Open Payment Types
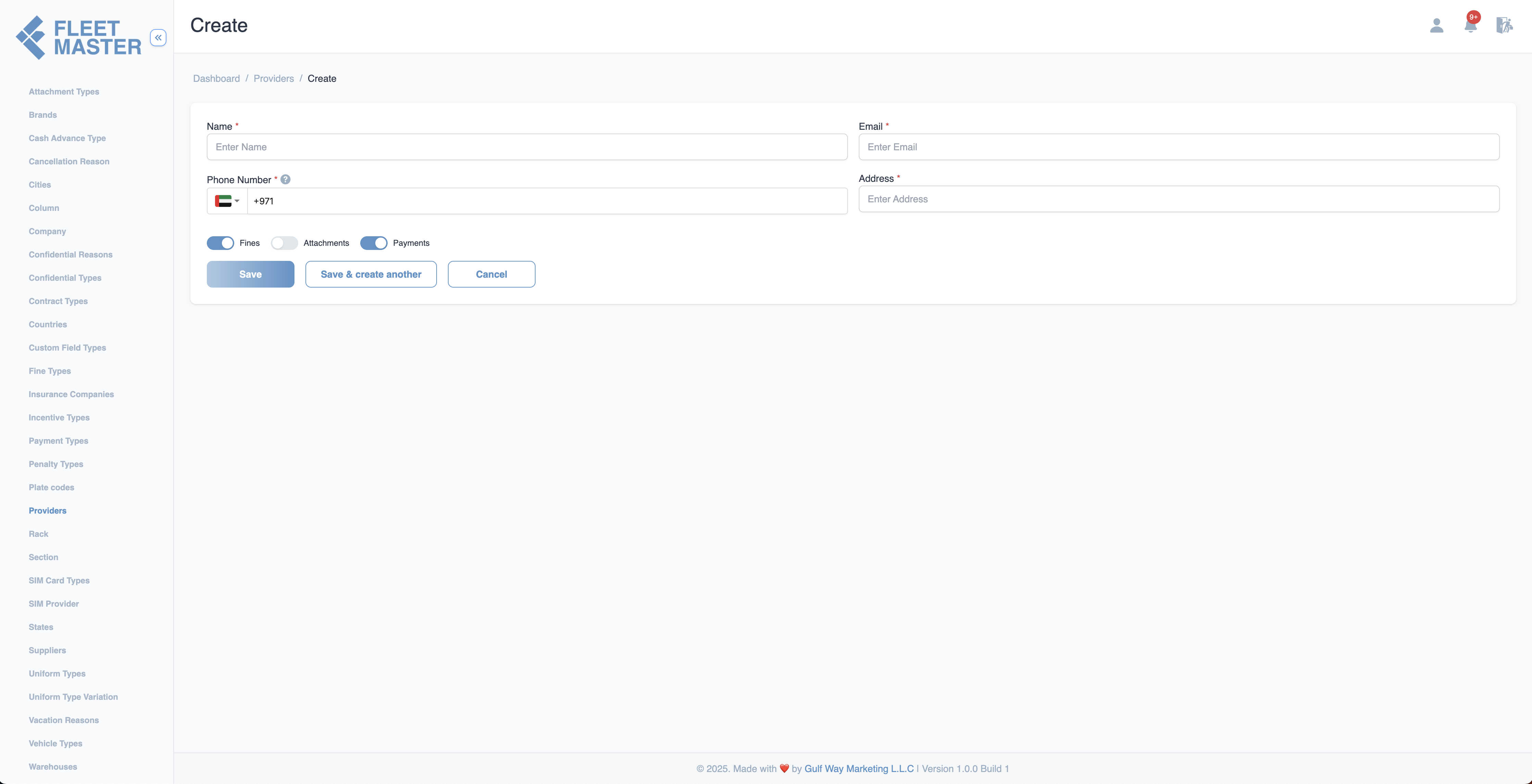 coord(58,440)
